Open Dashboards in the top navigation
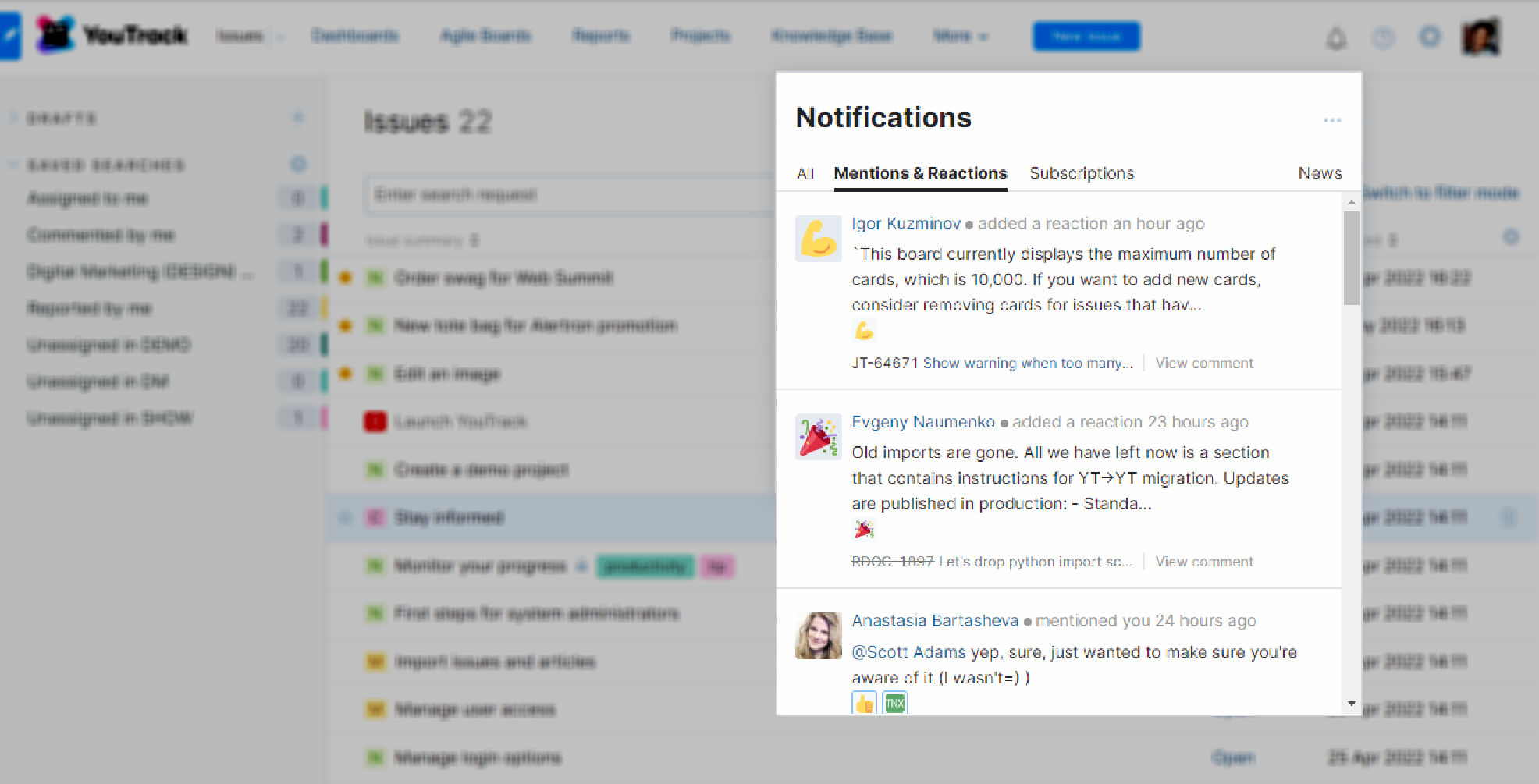 click(x=354, y=36)
